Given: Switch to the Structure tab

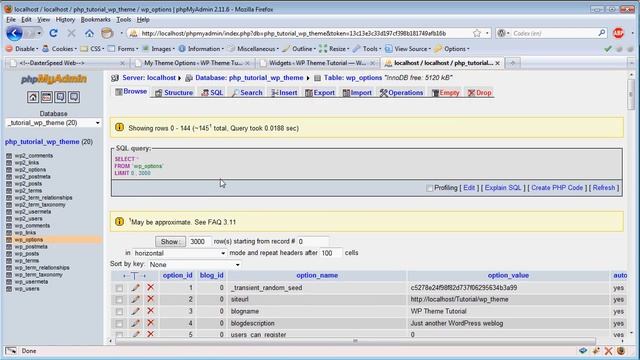Looking at the screenshot, I should [x=174, y=93].
